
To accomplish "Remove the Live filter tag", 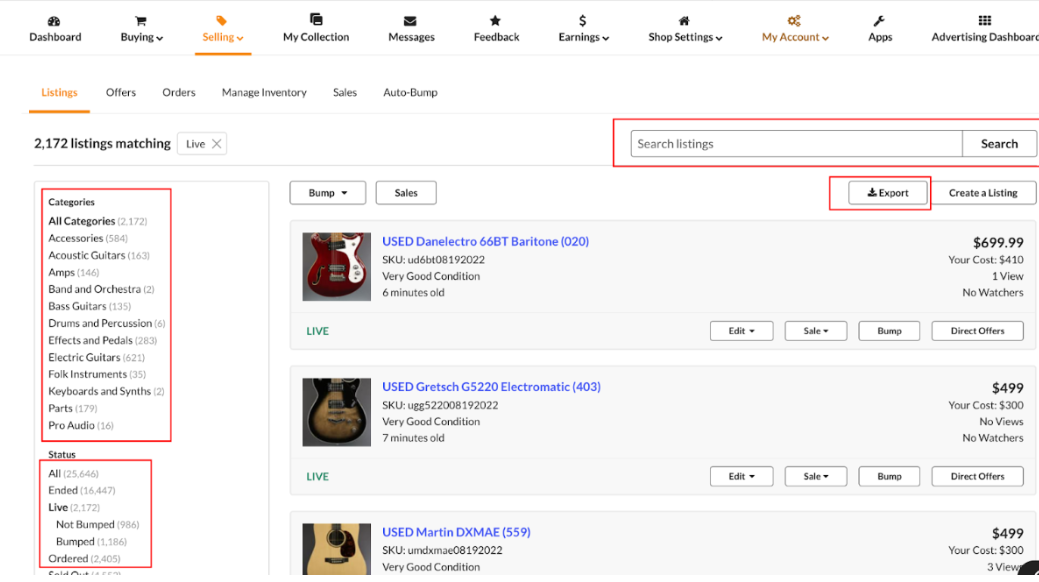I will click(216, 144).
